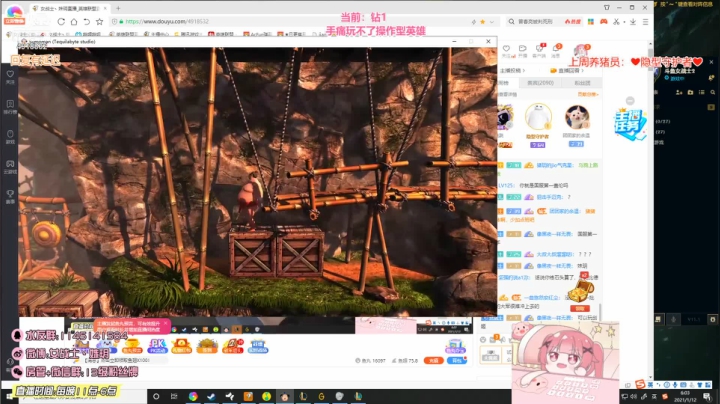Close the game window titled Tequilabyte studio

(488, 41)
